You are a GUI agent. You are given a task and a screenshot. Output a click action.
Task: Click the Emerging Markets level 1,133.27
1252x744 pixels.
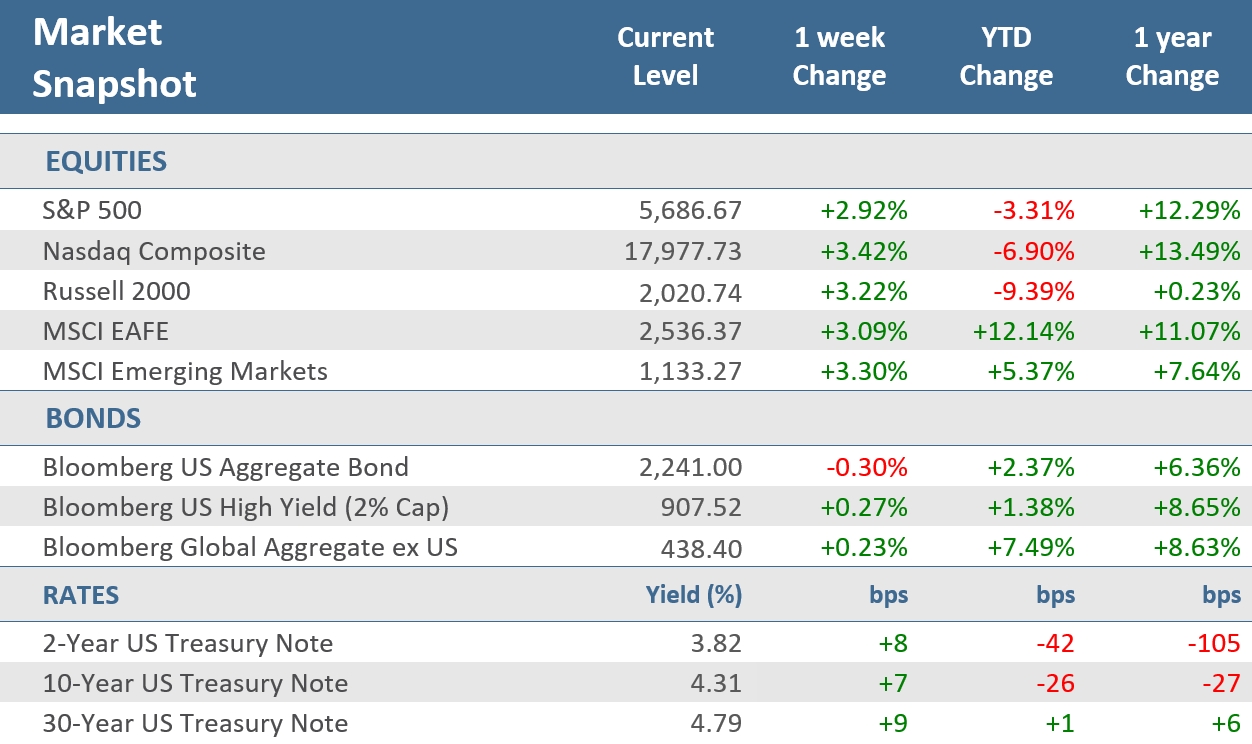[688, 372]
